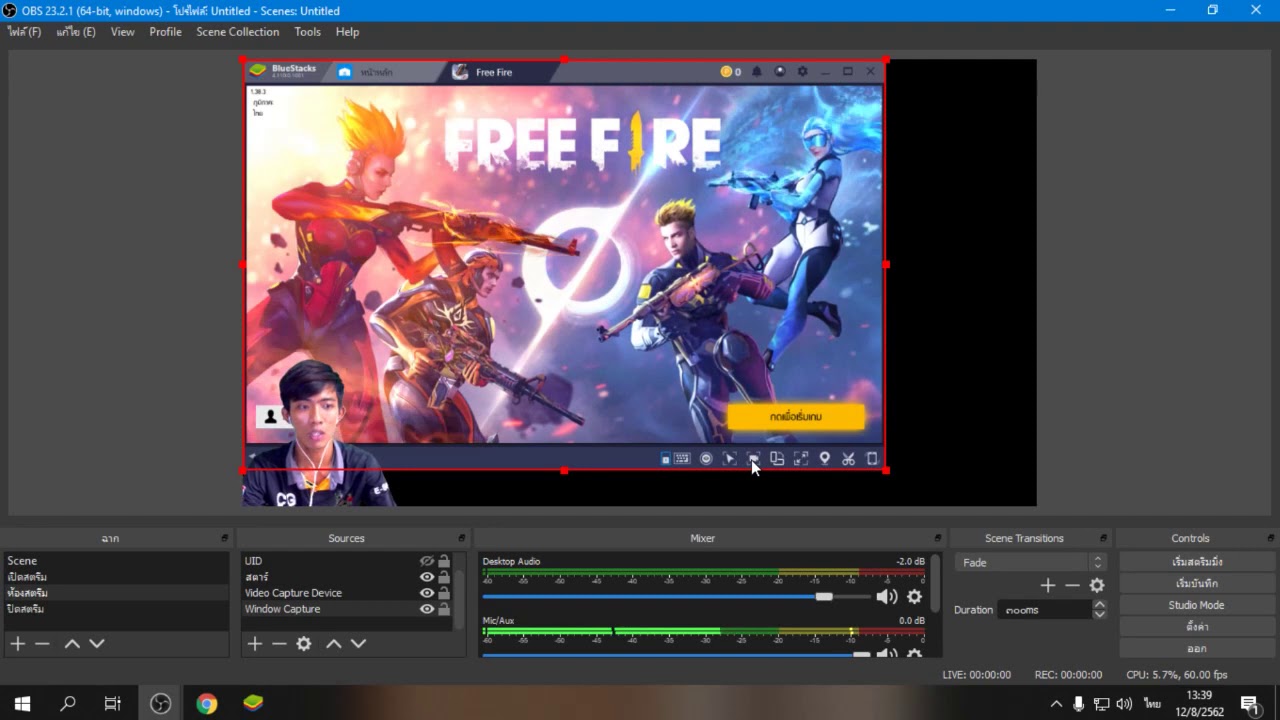The width and height of the screenshot is (1280, 720).
Task: Remove scene transition with minus icon
Action: click(x=1073, y=585)
